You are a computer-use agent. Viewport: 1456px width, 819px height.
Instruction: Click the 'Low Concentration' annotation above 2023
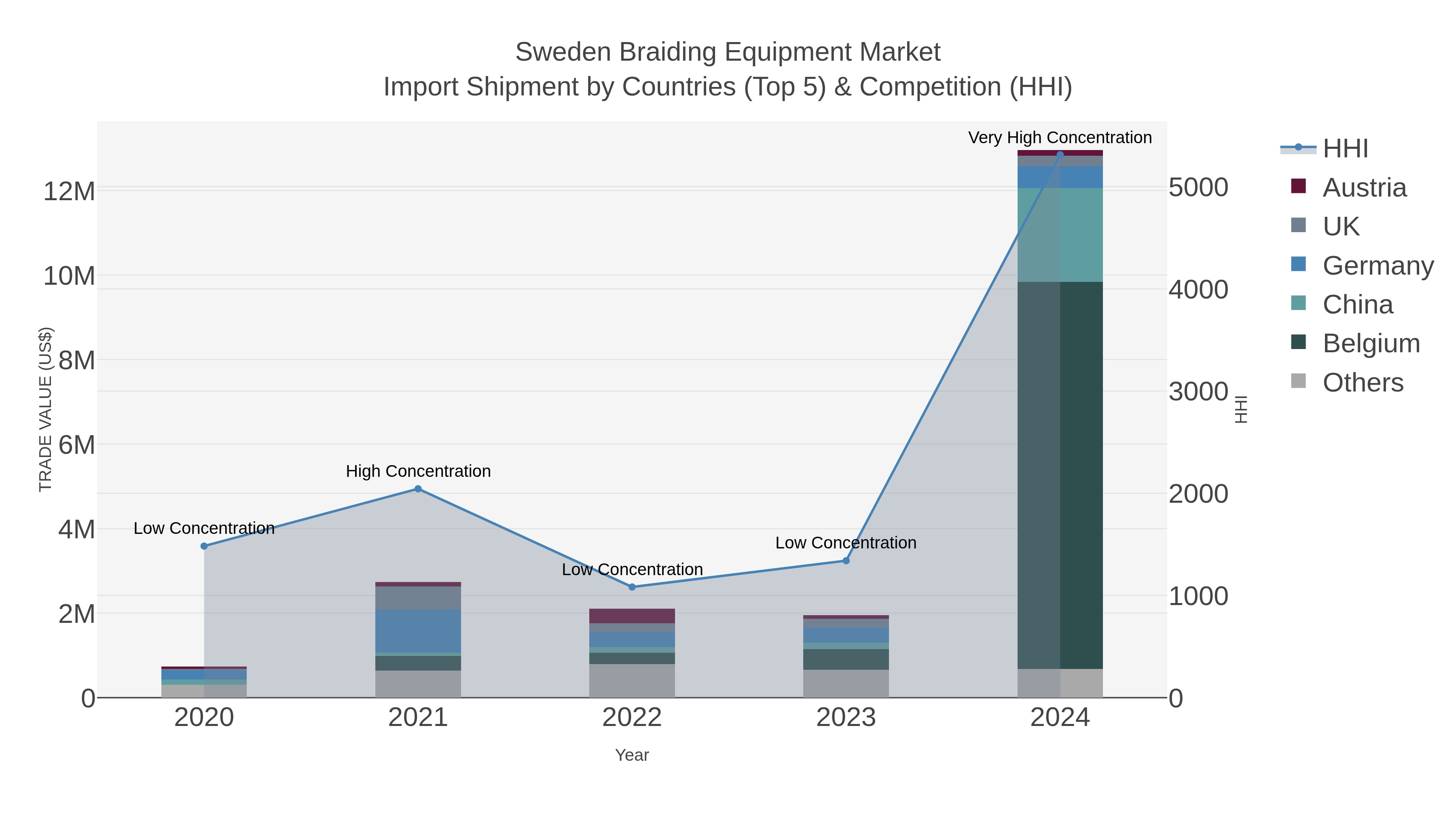846,543
